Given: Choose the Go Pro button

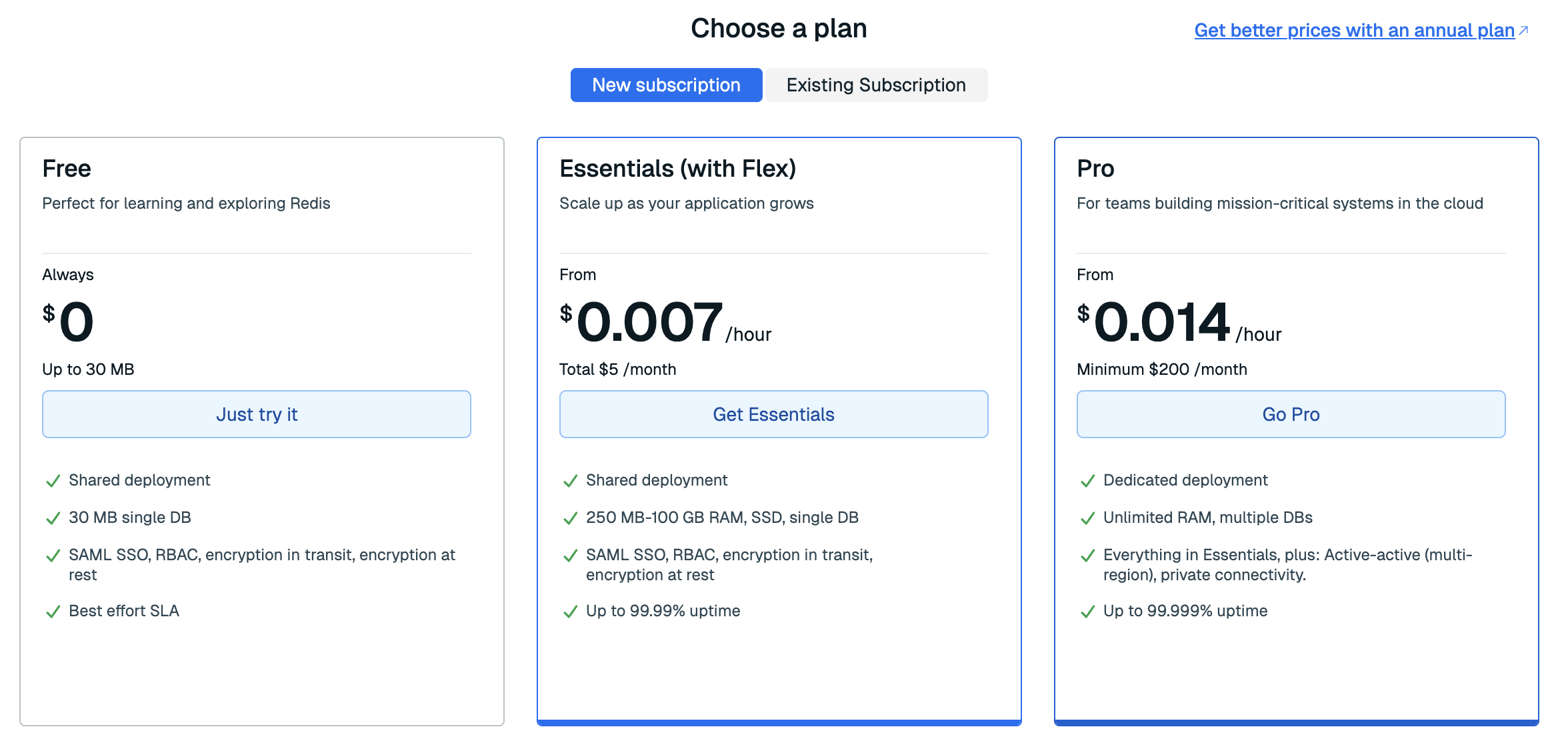Looking at the screenshot, I should pyautogui.click(x=1291, y=414).
